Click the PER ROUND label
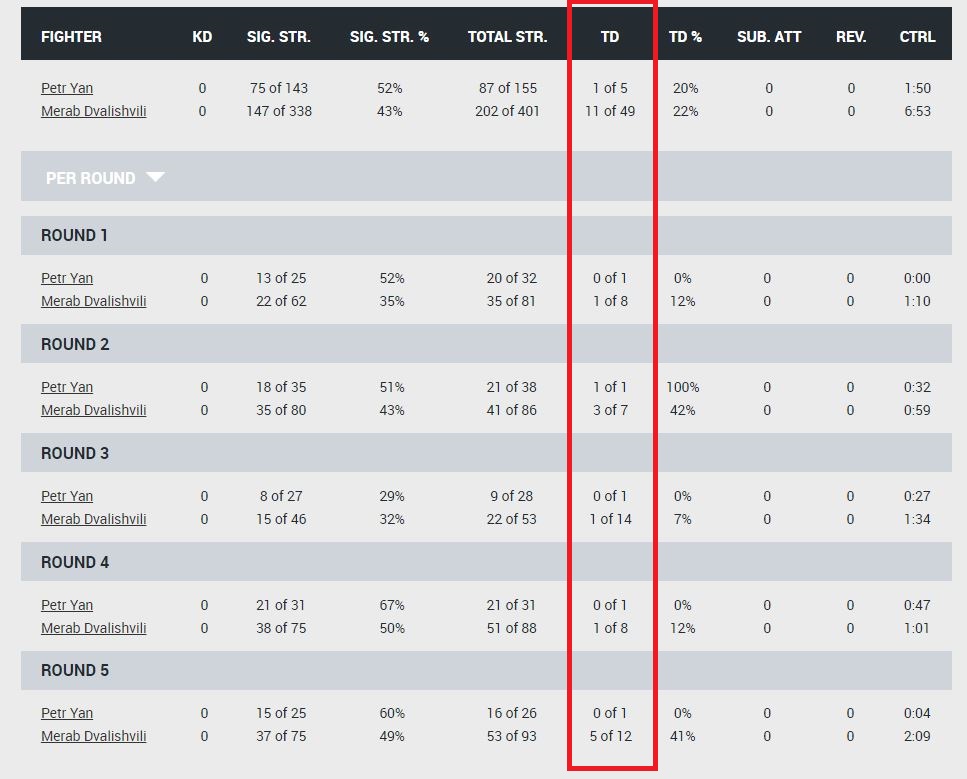Screen dimensions: 967x779 point(91,178)
